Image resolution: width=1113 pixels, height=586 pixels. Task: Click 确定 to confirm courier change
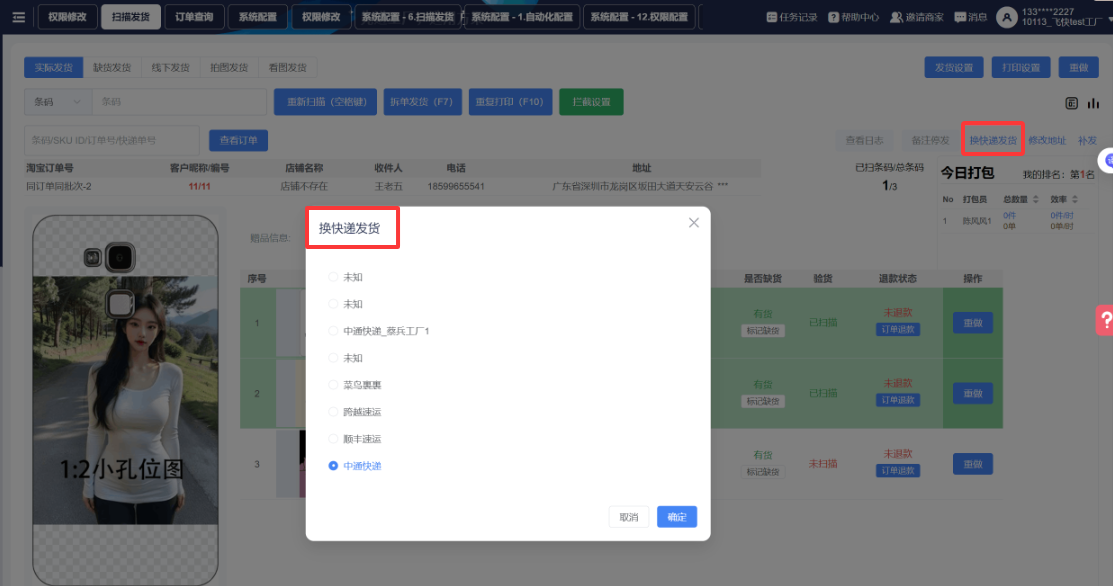coord(676,517)
